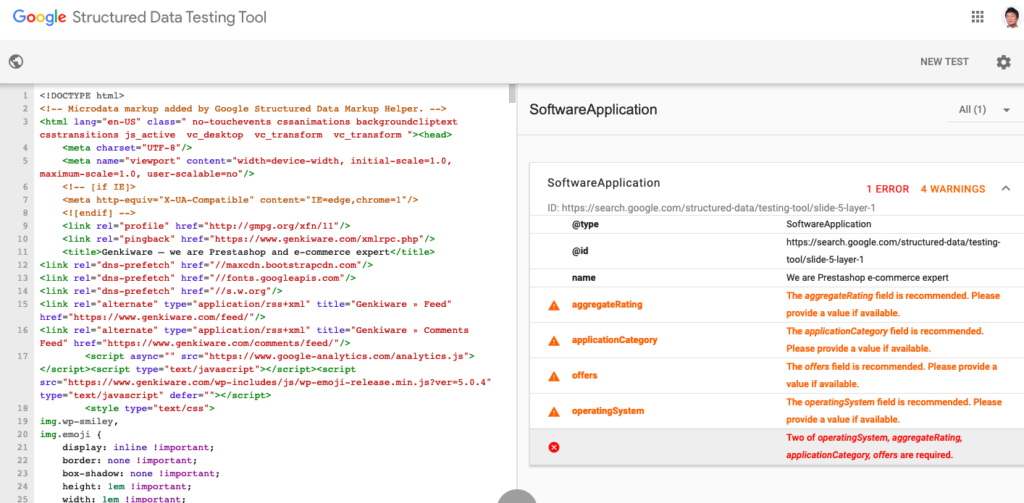Open the Google apps grid icon
The height and width of the screenshot is (503, 1024).
click(x=978, y=17)
